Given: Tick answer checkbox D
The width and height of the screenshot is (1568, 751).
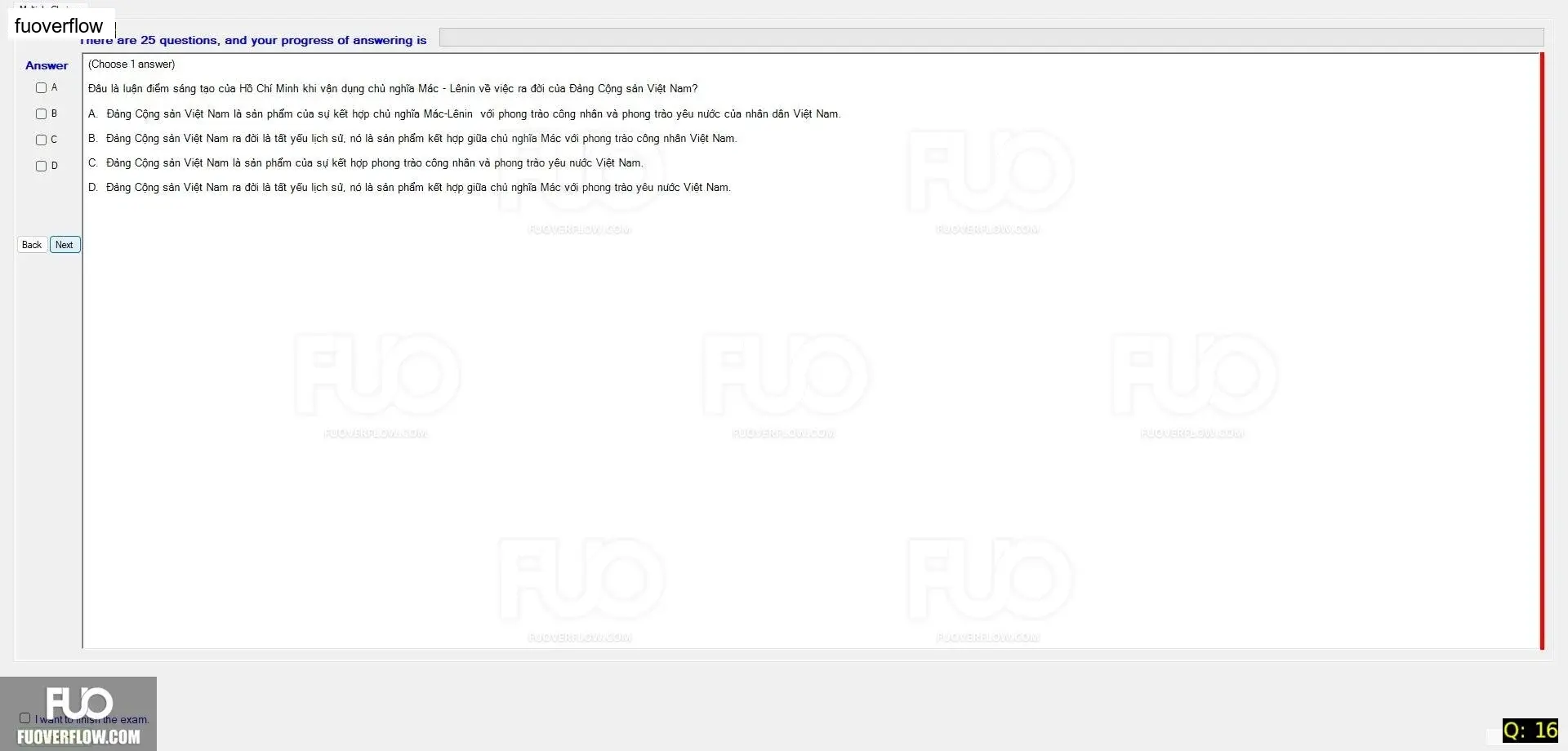Looking at the screenshot, I should 41,166.
